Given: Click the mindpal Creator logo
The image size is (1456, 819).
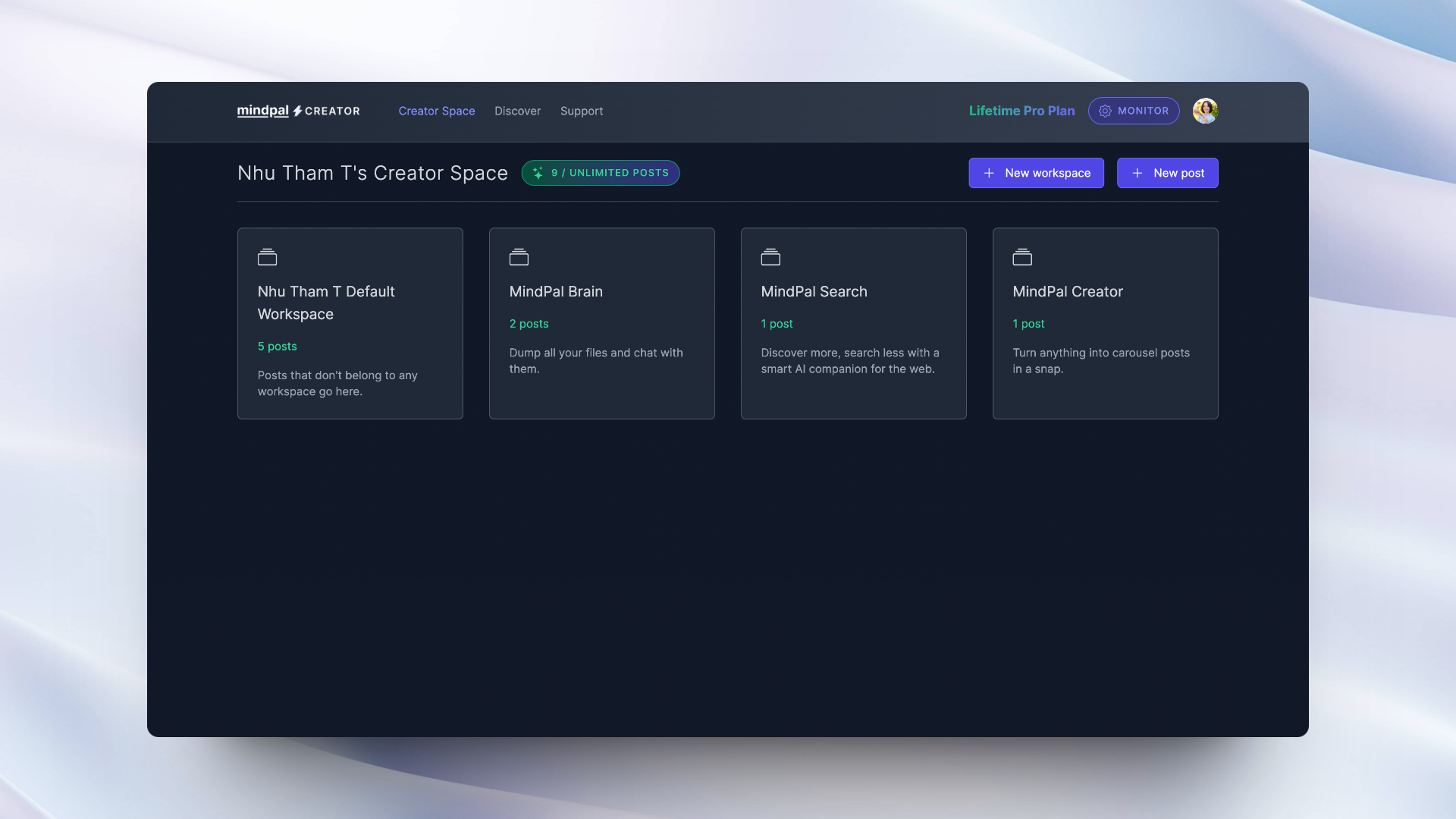Looking at the screenshot, I should click(298, 111).
